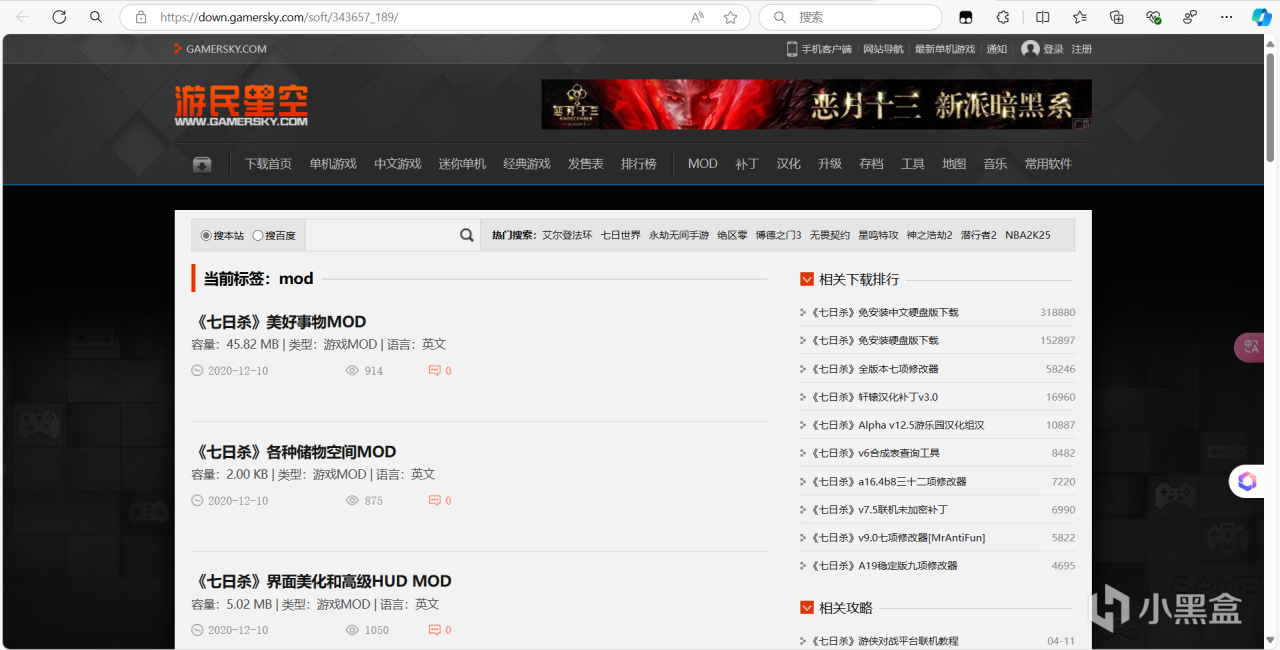Open 排行榜 navigation item
This screenshot has width=1280, height=650.
(639, 164)
